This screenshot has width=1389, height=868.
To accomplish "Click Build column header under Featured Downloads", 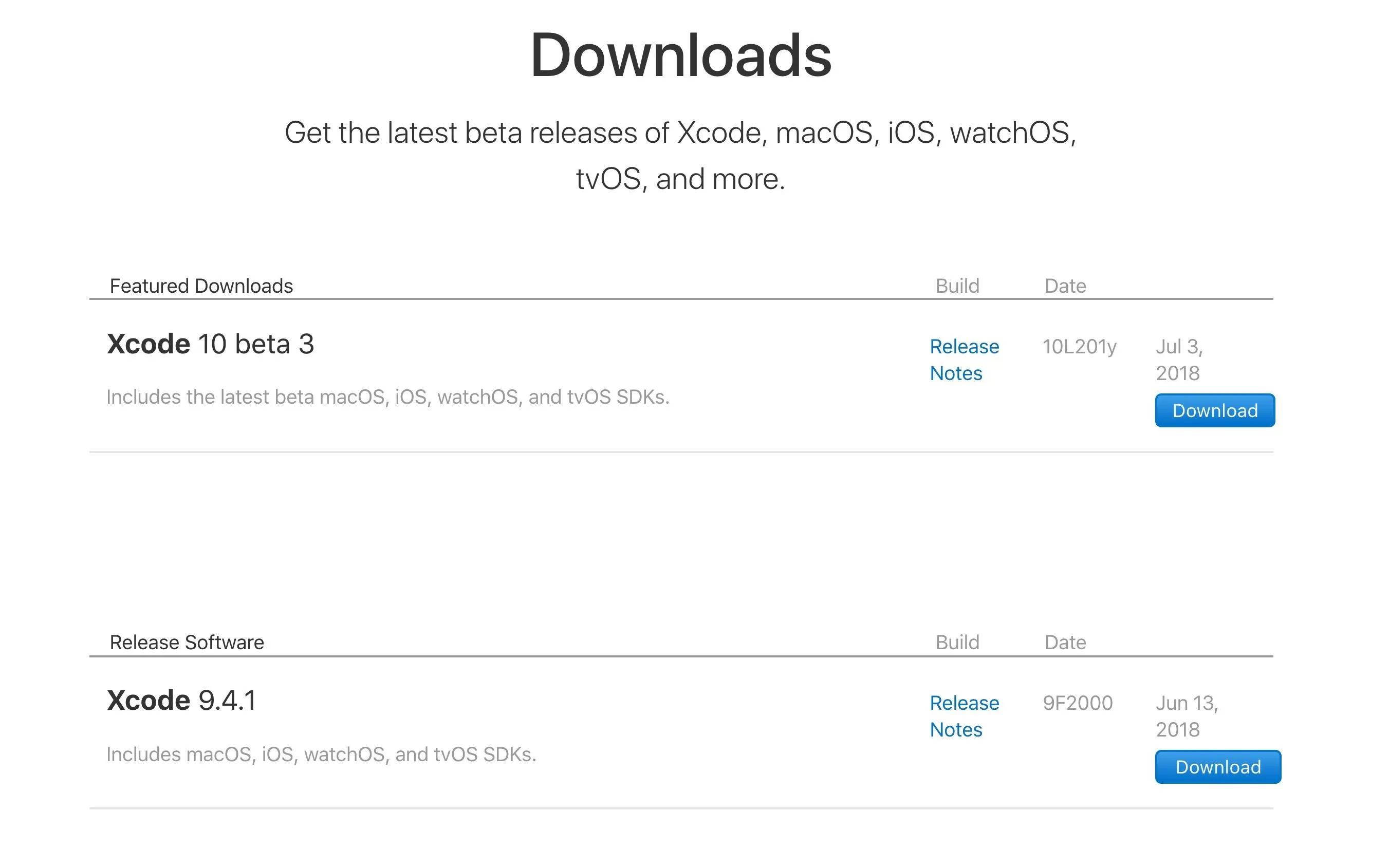I will [957, 286].
